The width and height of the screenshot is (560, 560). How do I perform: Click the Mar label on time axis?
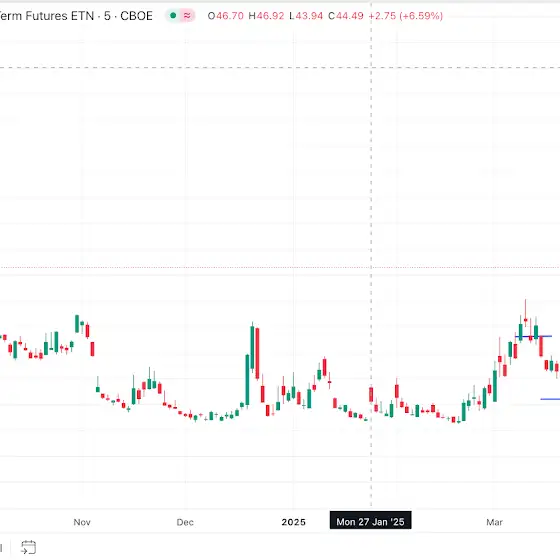[x=494, y=522]
